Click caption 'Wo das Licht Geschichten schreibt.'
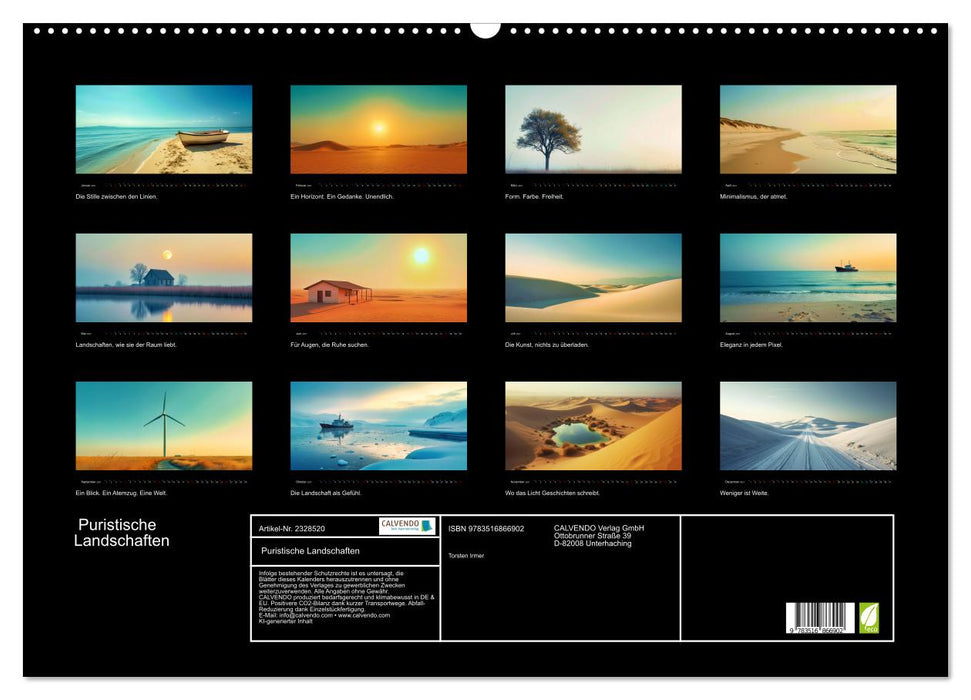 (552, 493)
